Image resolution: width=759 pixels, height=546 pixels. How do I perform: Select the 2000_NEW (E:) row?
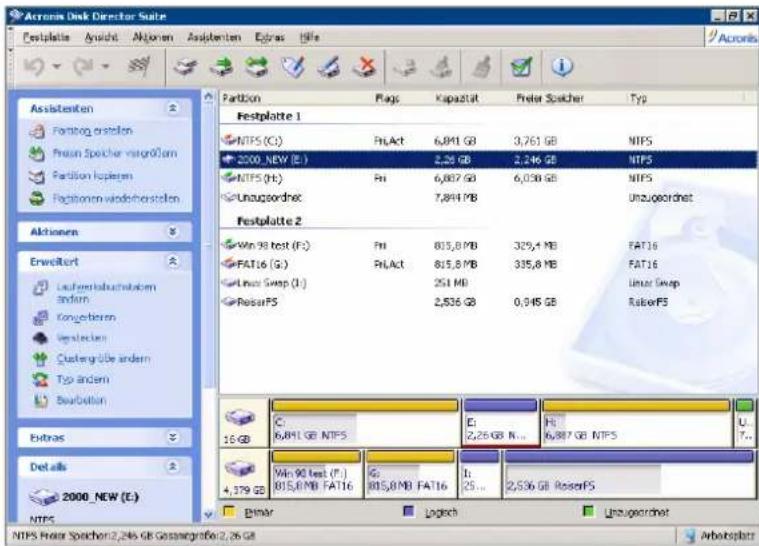(x=488, y=160)
